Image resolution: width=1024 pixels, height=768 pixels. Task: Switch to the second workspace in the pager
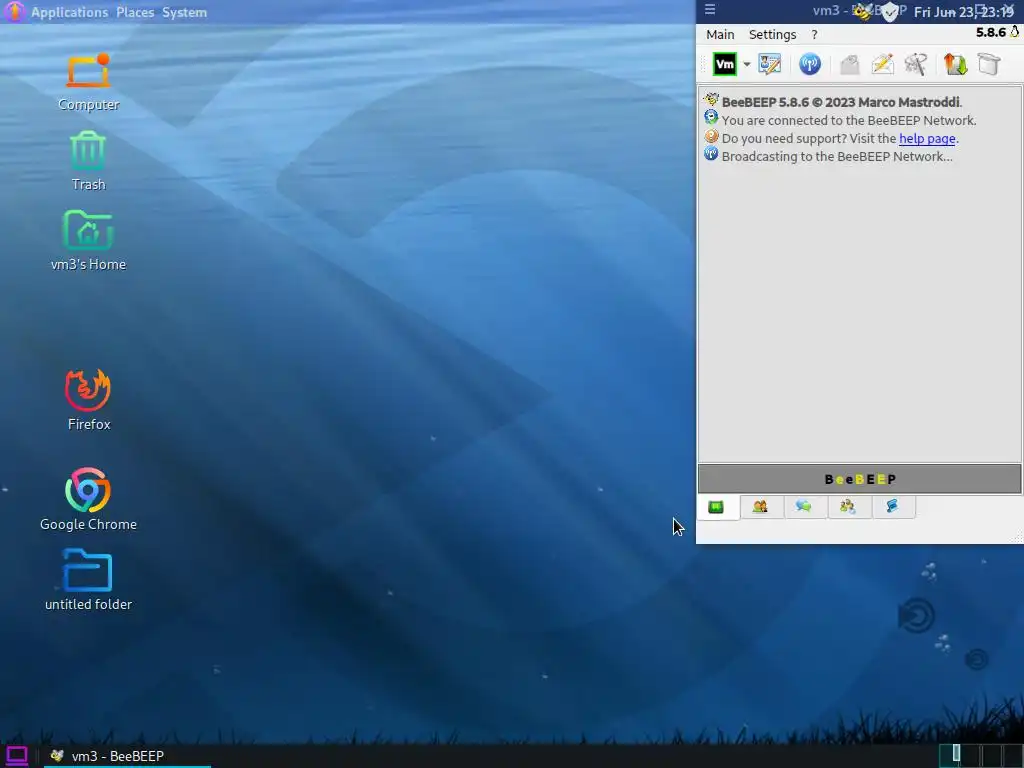pos(972,754)
